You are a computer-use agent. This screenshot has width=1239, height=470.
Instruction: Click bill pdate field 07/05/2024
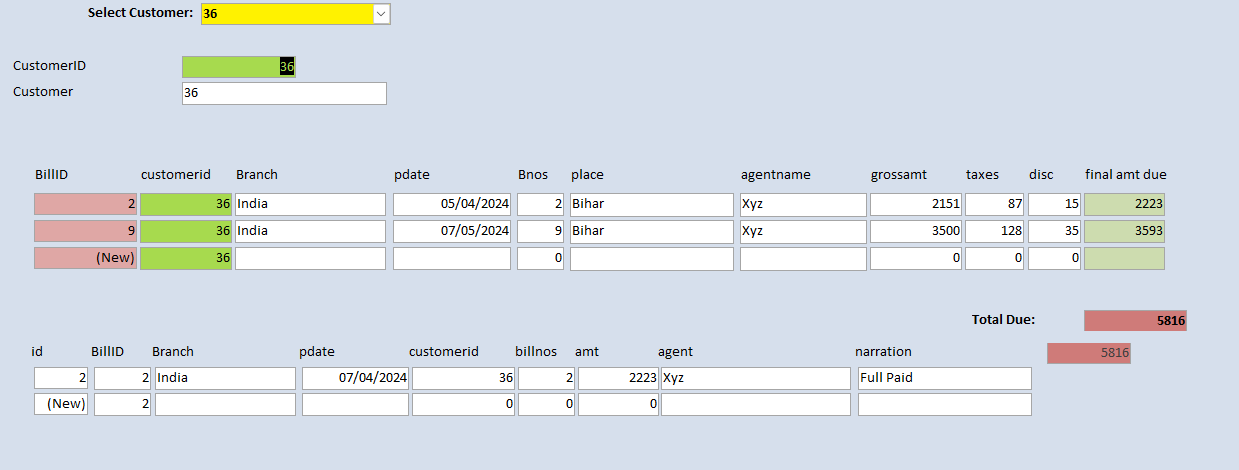451,232
